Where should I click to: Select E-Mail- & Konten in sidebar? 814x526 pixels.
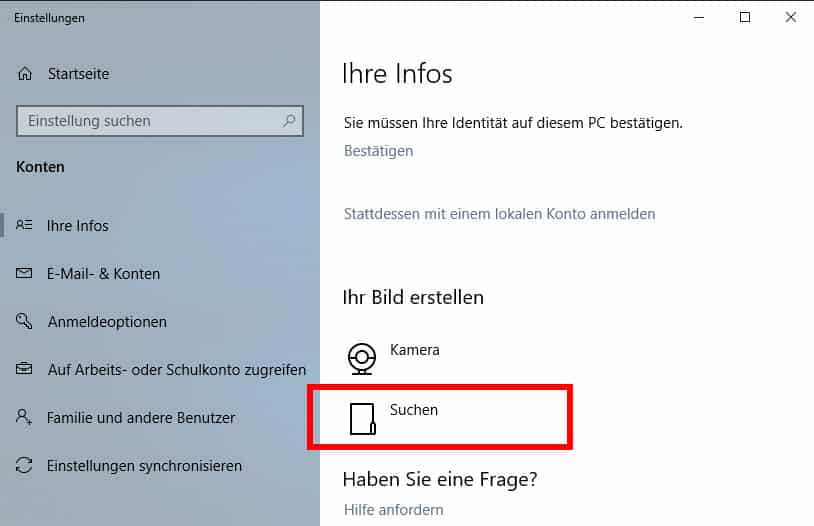point(103,274)
